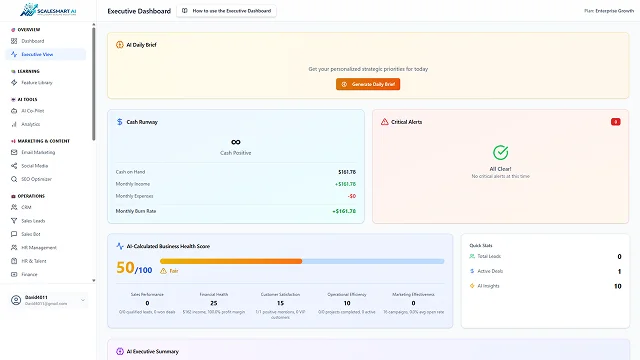640x360 pixels.
Task: Click the 50/100 health score value
Action: click(134, 268)
